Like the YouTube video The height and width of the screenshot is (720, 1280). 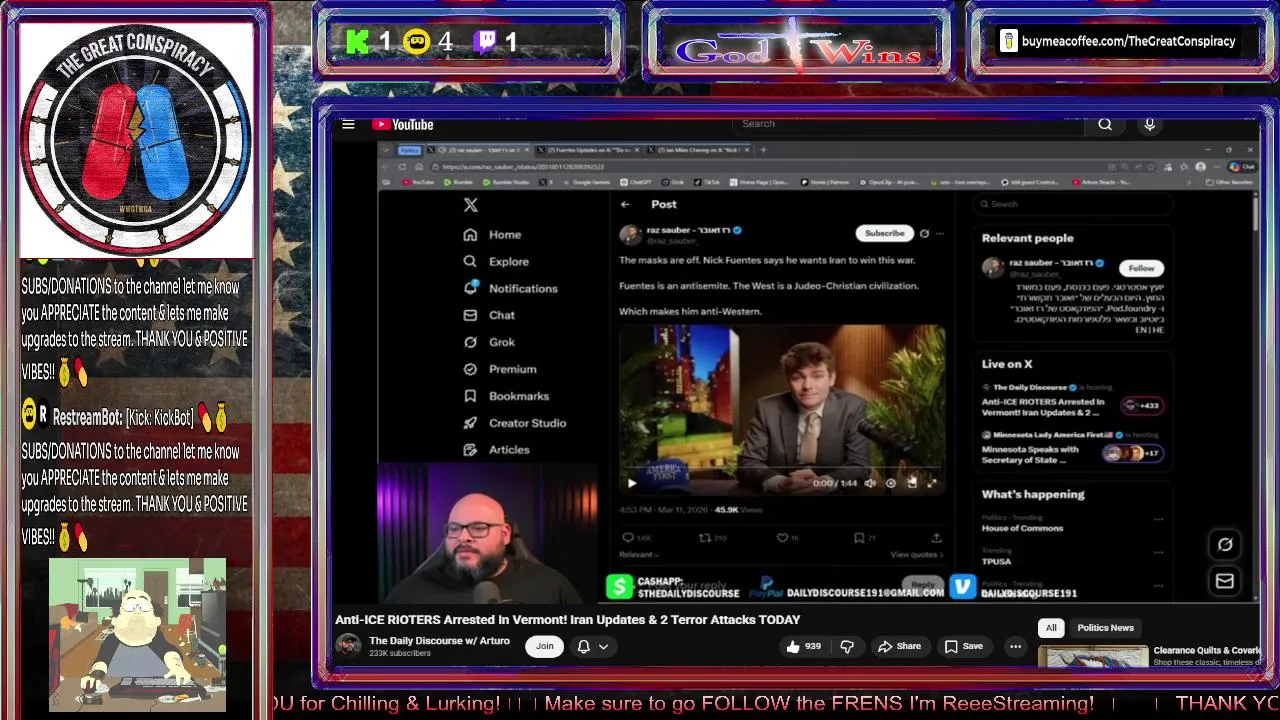(803, 646)
